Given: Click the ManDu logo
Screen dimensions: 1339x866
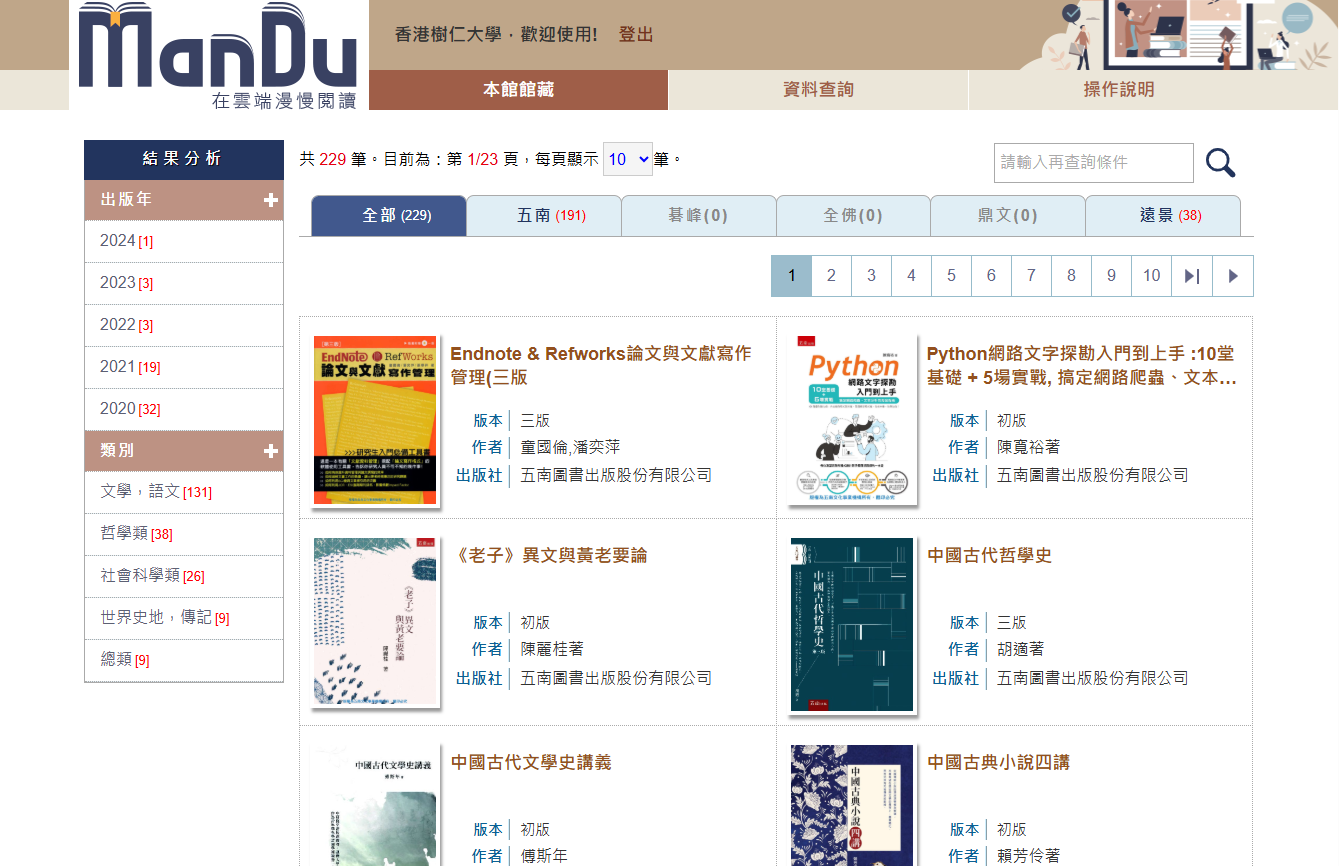Looking at the screenshot, I should tap(218, 55).
